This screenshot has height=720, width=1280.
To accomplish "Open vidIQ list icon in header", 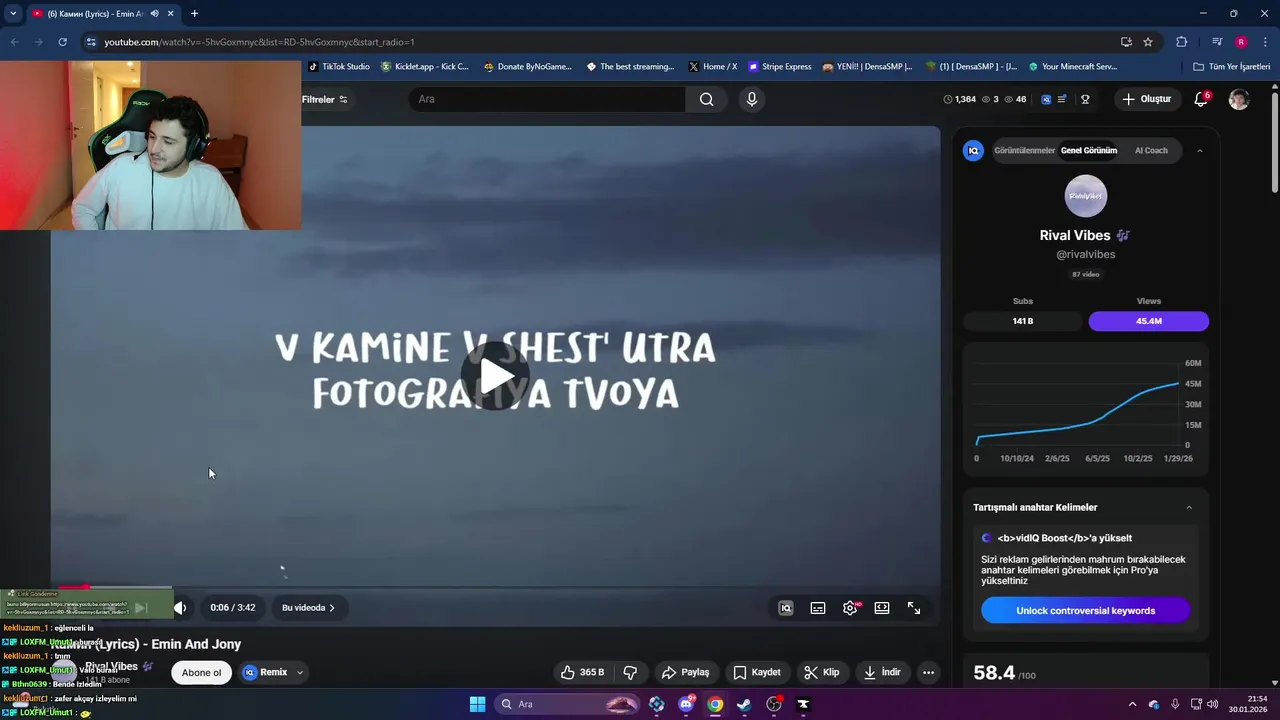I will pyautogui.click(x=1062, y=99).
